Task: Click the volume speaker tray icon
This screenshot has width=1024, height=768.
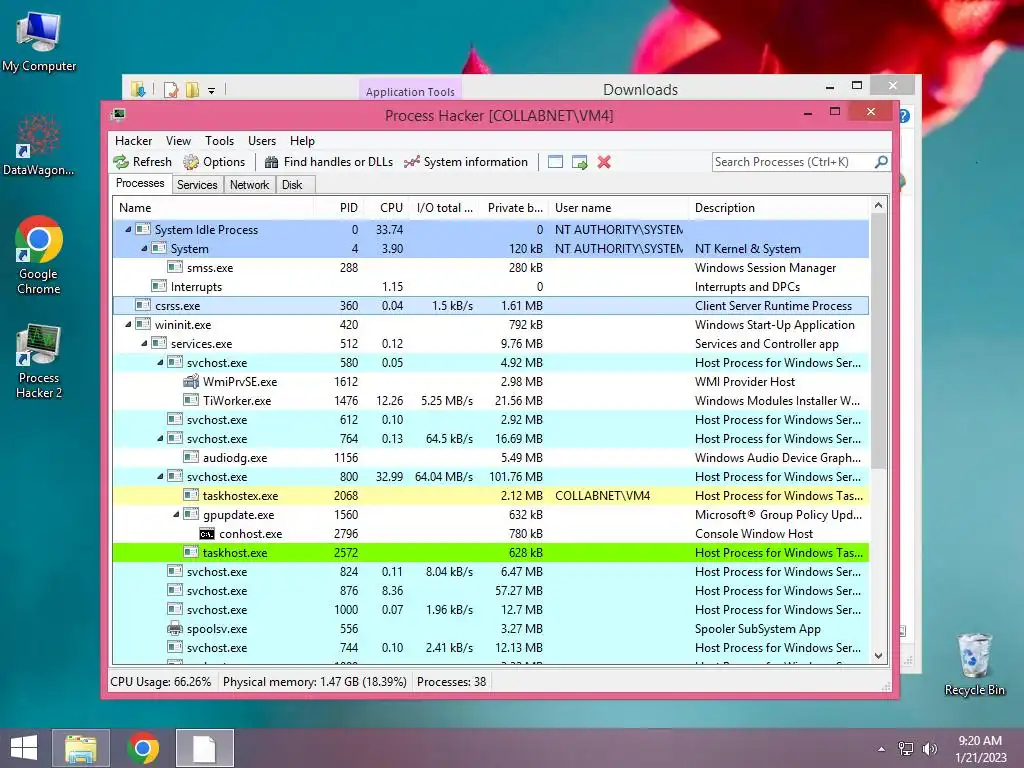Action: pos(929,749)
